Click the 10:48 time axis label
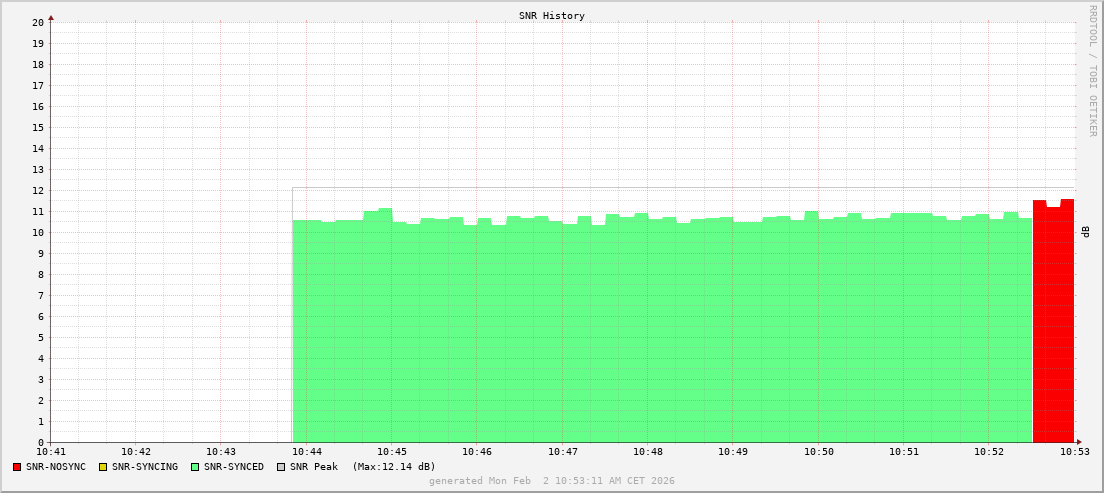Viewport: 1104px width, 493px height. coord(647,452)
